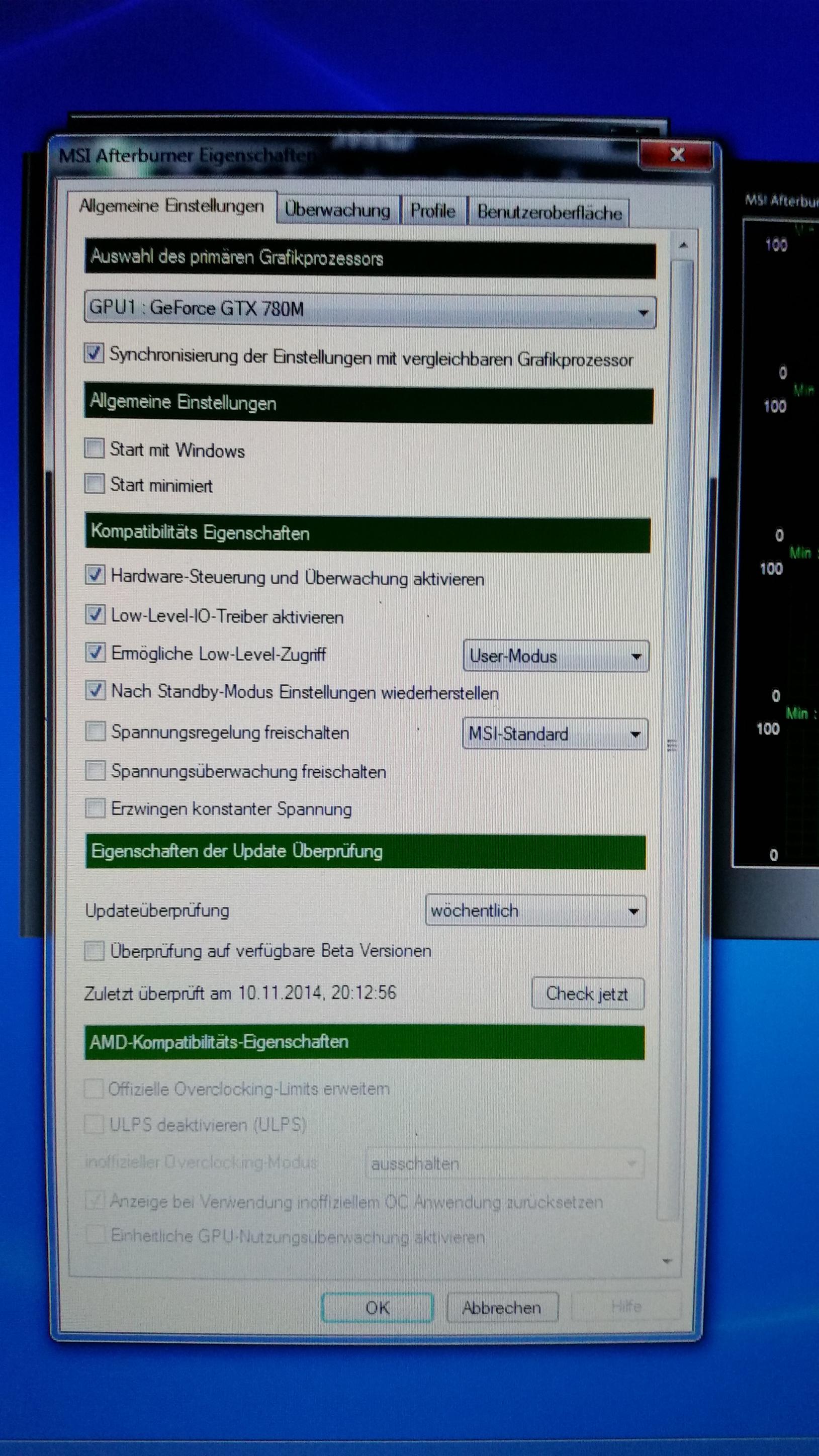Enable Start mit Windows
Viewport: 819px width, 1456px height.
click(x=95, y=448)
